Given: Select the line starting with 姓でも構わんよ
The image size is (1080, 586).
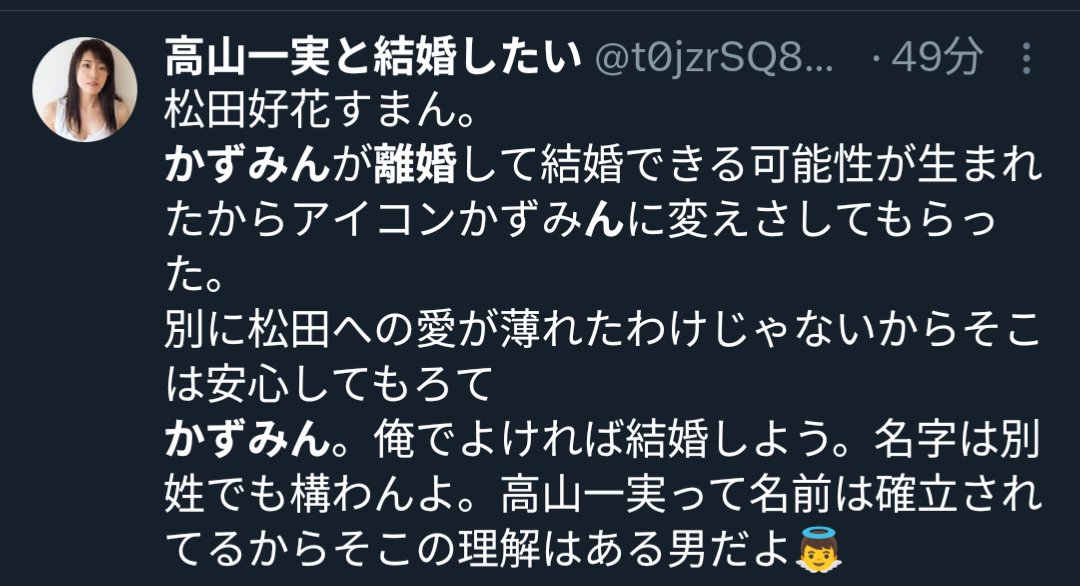Looking at the screenshot, I should pyautogui.click(x=602, y=494).
